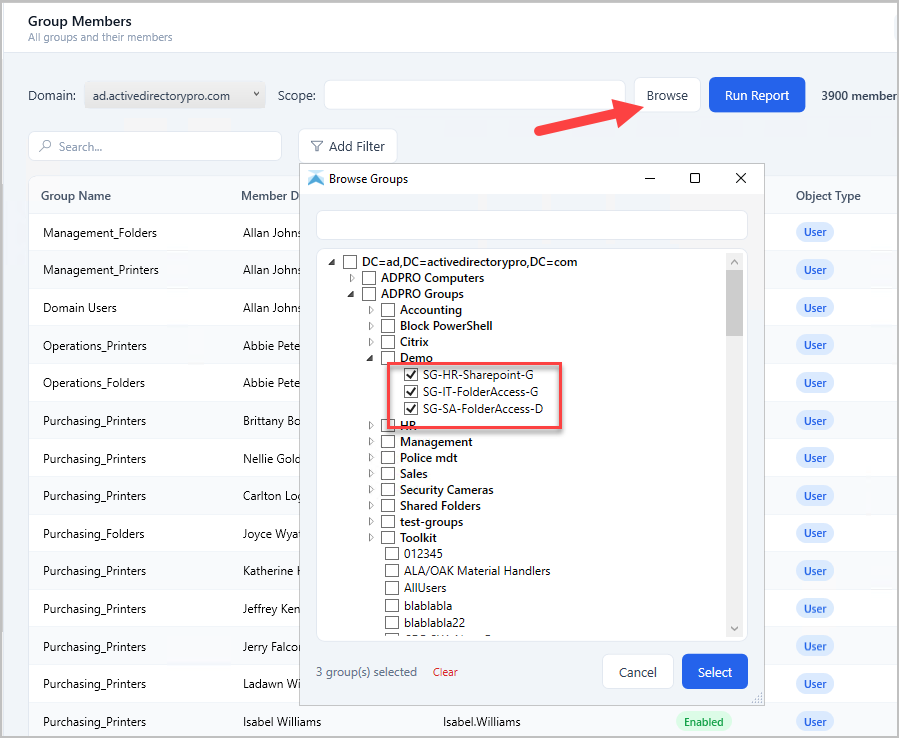Tick the Management OU checkbox
This screenshot has height=738, width=899.
[x=388, y=442]
